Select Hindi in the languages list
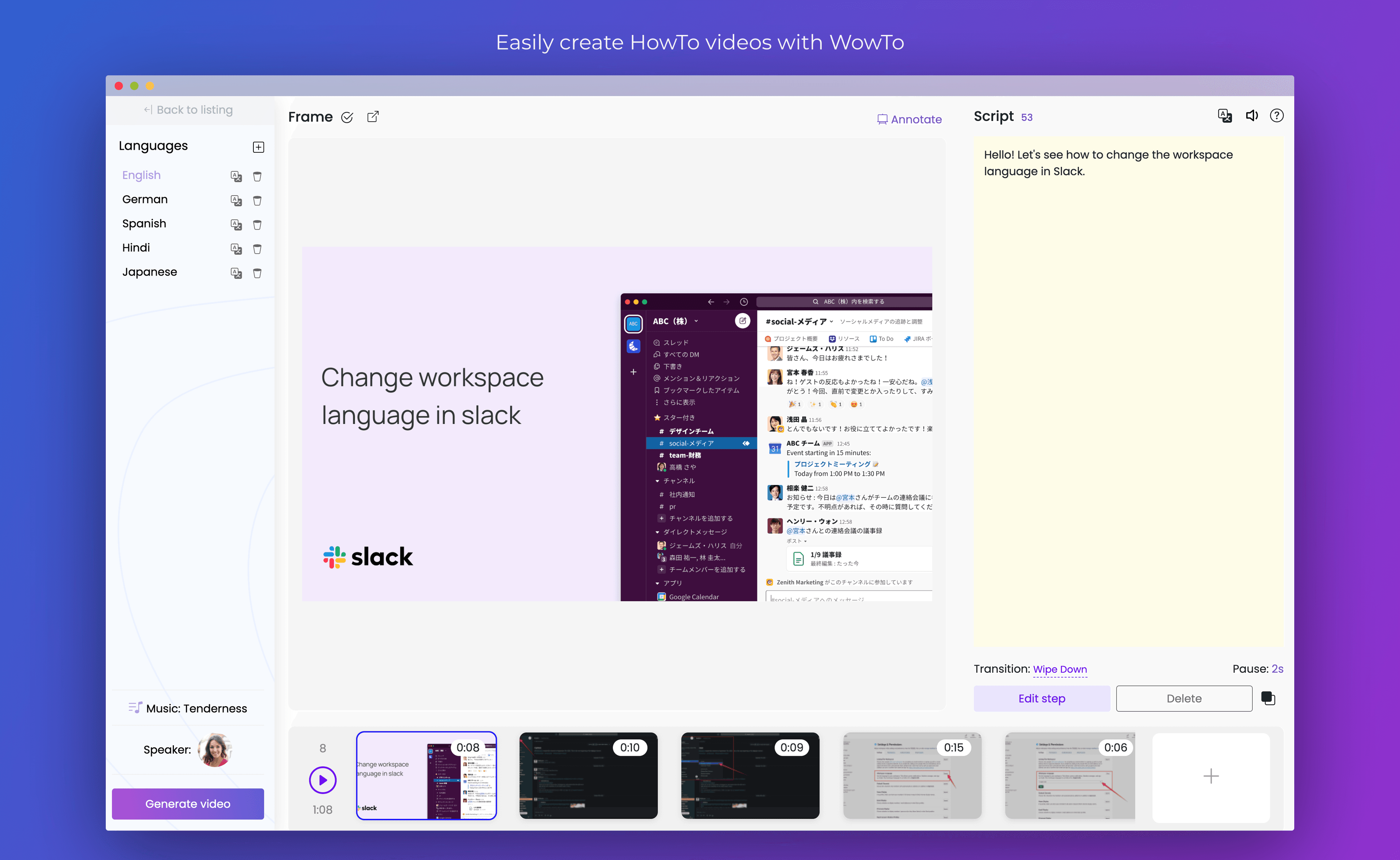Screen dimensions: 1400x860 point(136,248)
